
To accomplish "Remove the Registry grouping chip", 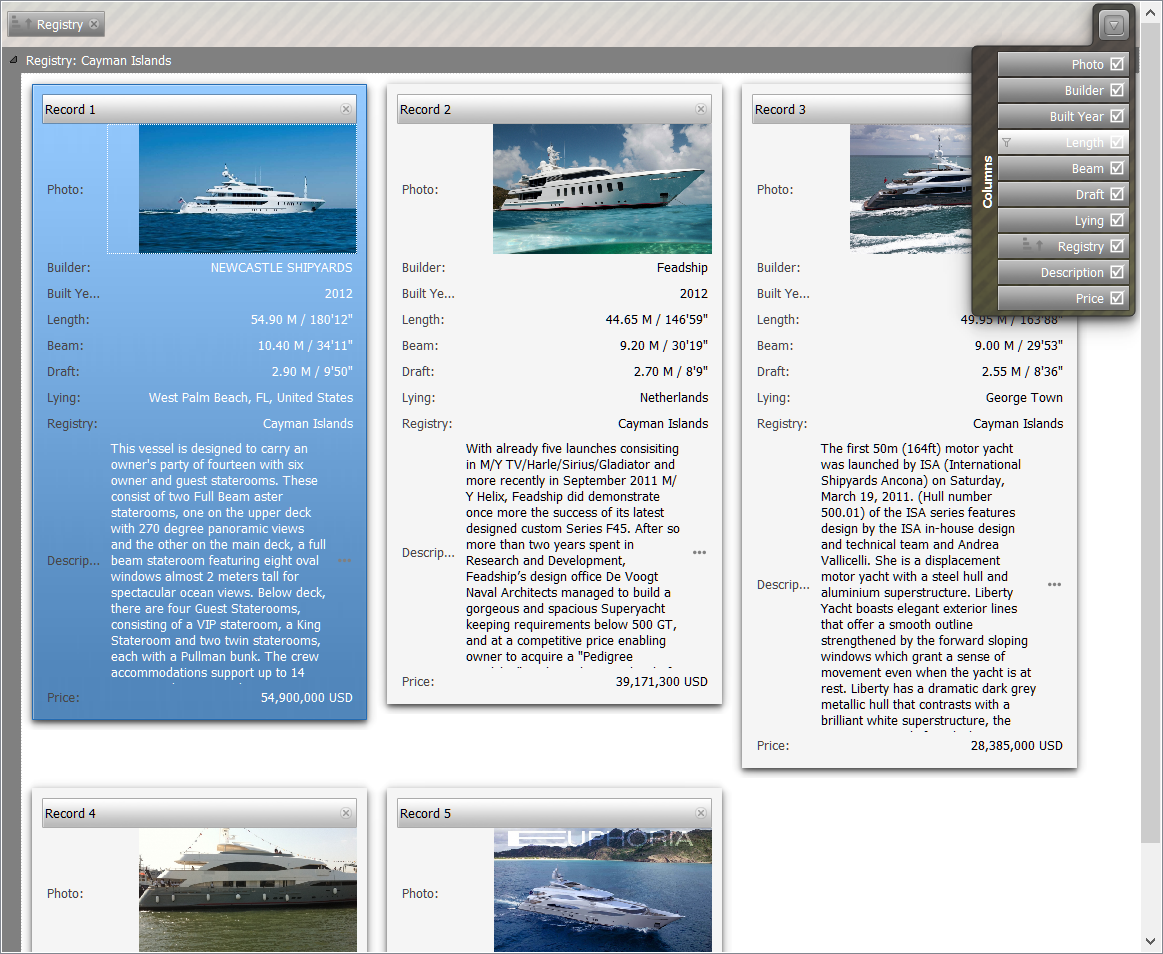I will click(94, 24).
